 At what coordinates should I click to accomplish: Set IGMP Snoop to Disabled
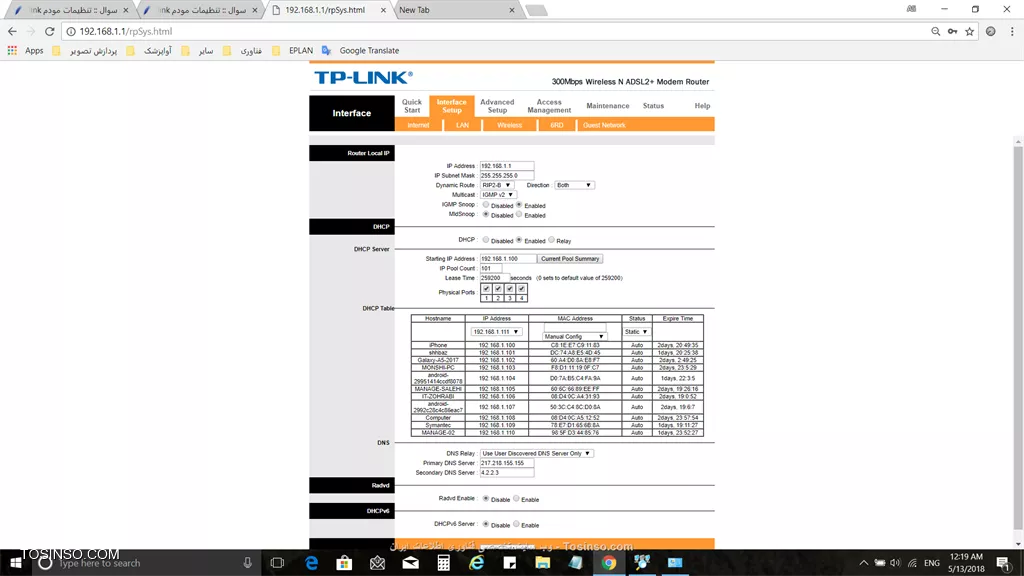tap(486, 205)
